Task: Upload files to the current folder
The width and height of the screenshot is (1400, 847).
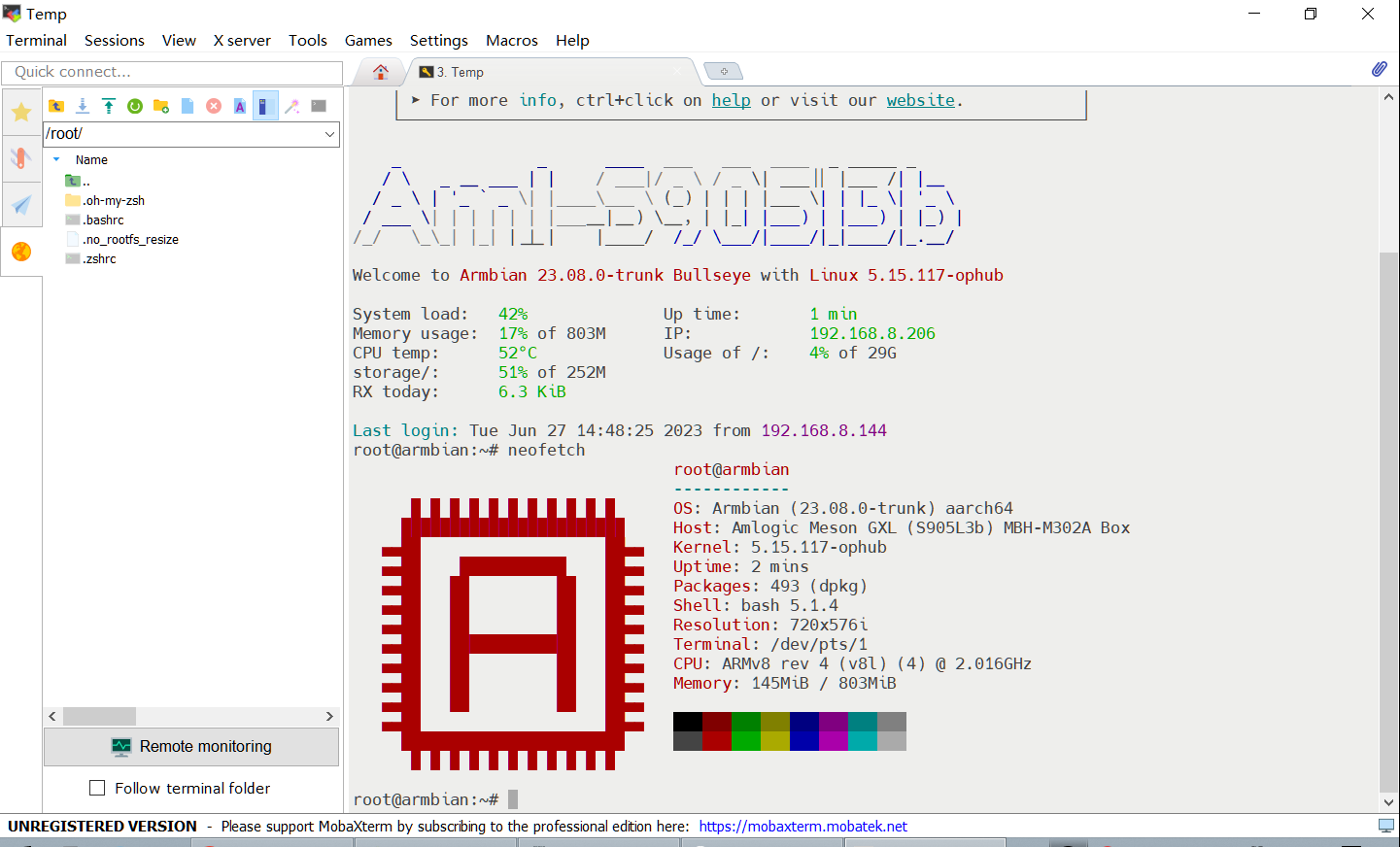Action: click(x=109, y=106)
